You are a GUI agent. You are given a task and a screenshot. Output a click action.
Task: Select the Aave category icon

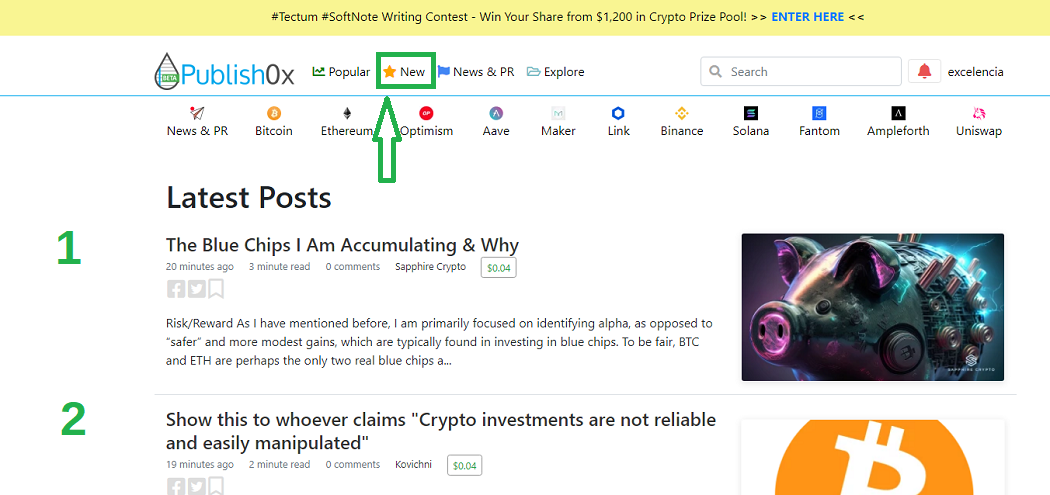[x=496, y=113]
